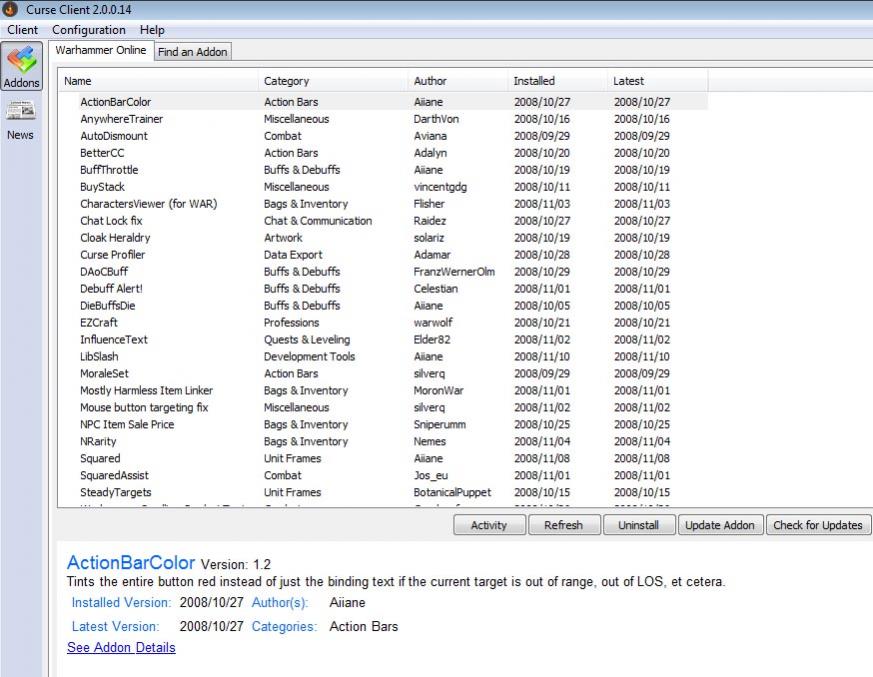Select the Curse Profiler addon row
The image size is (873, 677).
pyautogui.click(x=383, y=254)
